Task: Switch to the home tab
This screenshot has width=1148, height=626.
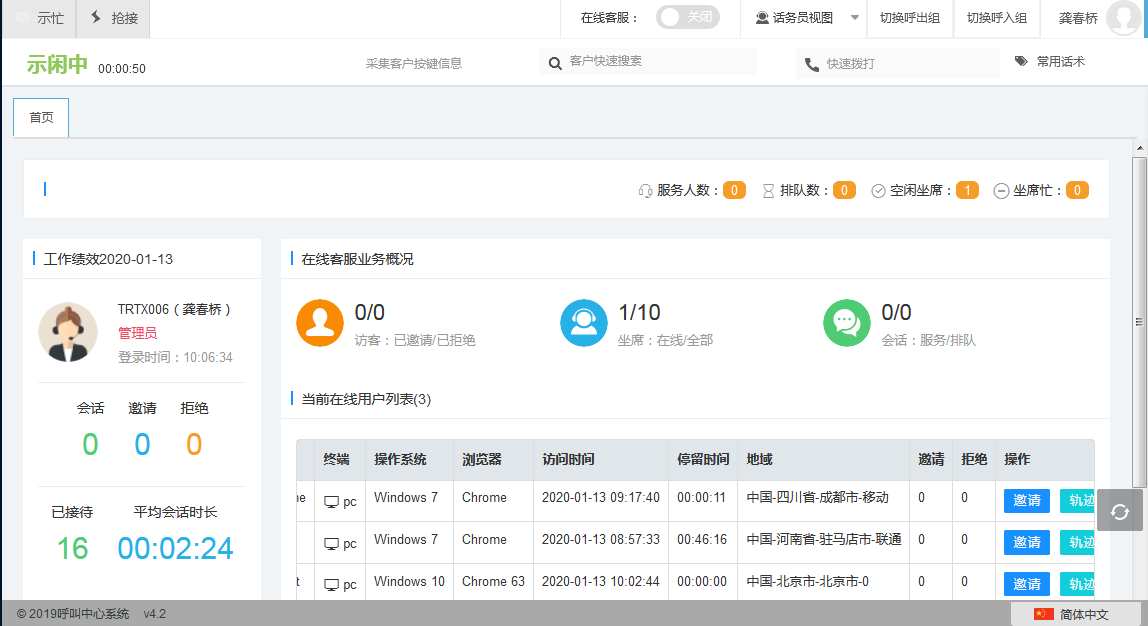Action: (x=41, y=118)
